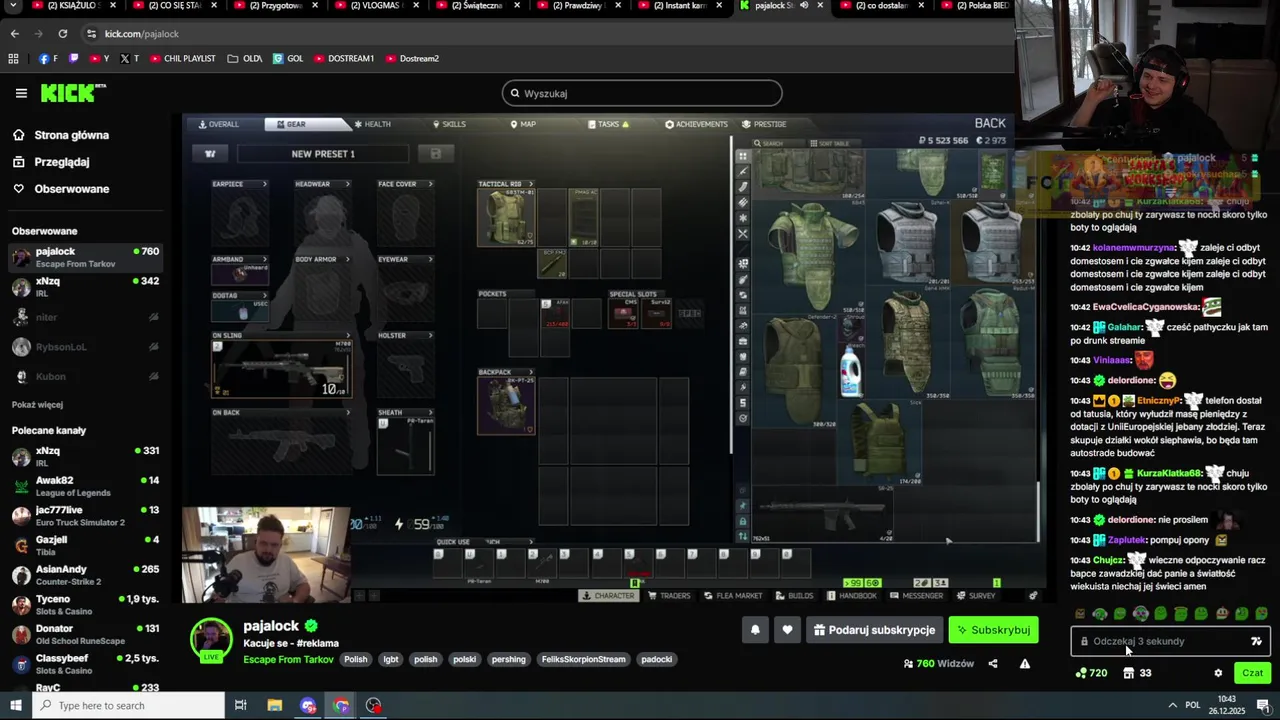Go back in browser navigation
Image resolution: width=1280 pixels, height=720 pixels.
[14, 33]
